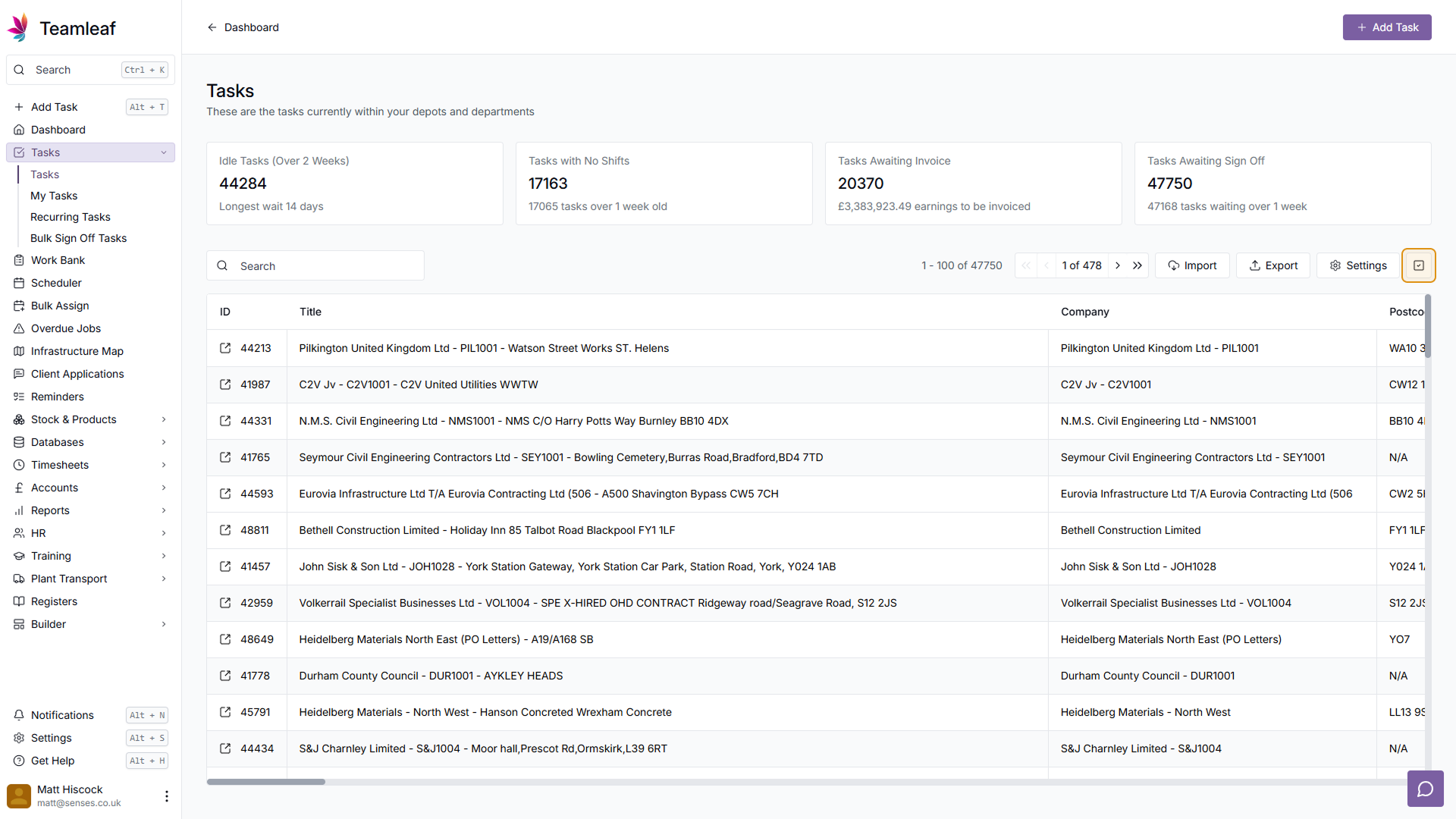The image size is (1456, 819).
Task: Expand the Plant Transport submenu
Action: coord(164,579)
